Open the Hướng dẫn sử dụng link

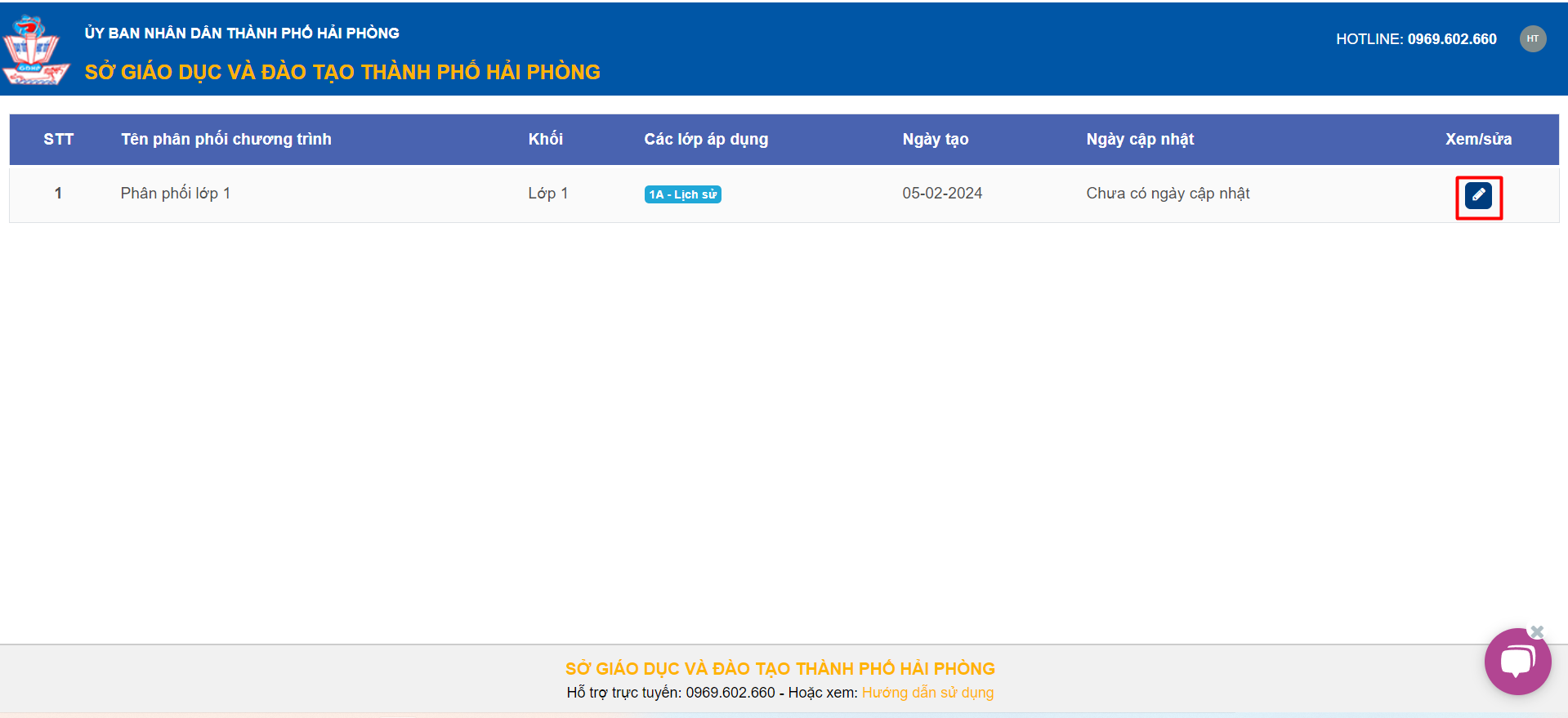(x=927, y=693)
